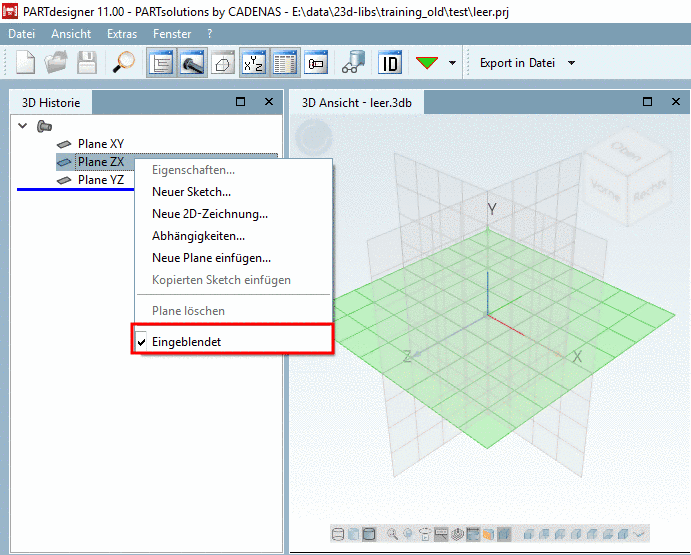Create a new file with the blank page icon
Screen dimensions: 691x555
(26, 63)
